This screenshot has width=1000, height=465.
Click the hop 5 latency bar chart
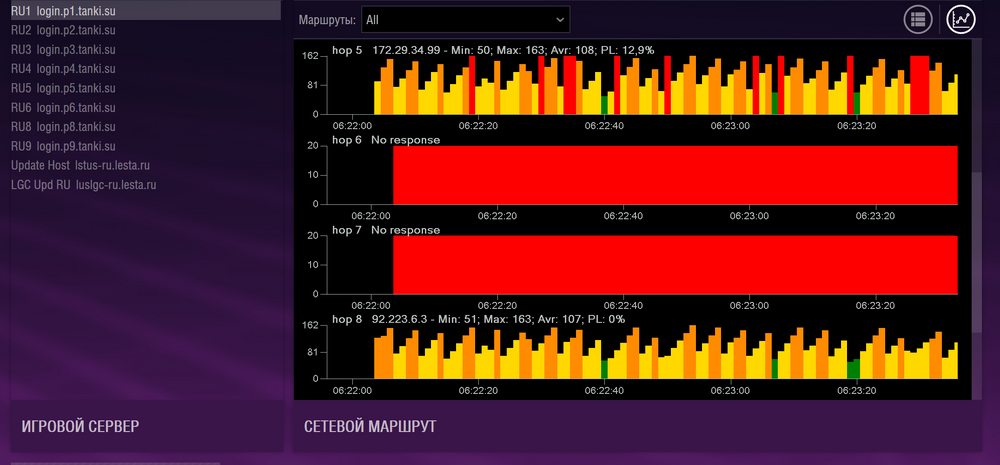tap(666, 85)
